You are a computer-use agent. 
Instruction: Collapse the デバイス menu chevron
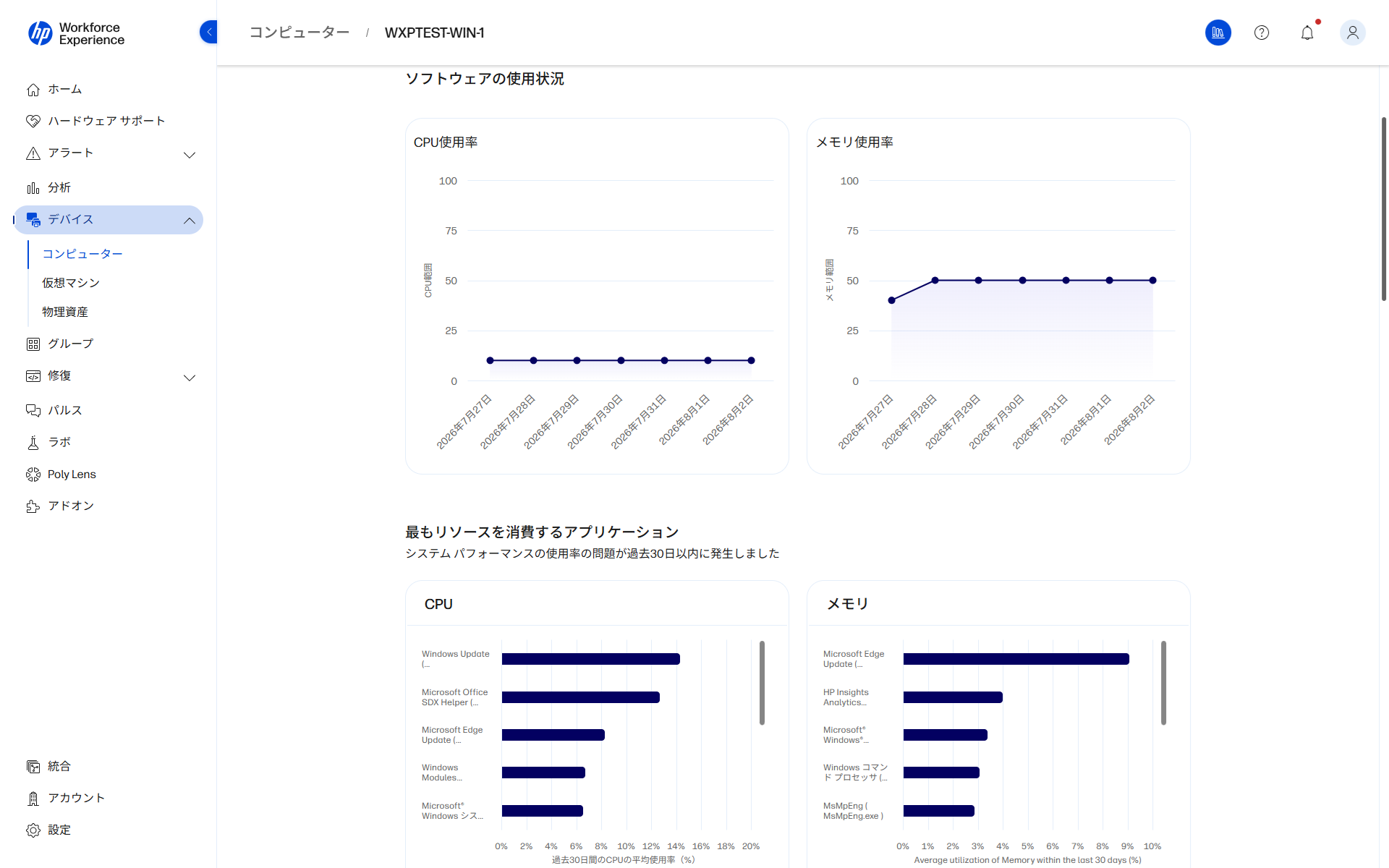[x=190, y=221]
